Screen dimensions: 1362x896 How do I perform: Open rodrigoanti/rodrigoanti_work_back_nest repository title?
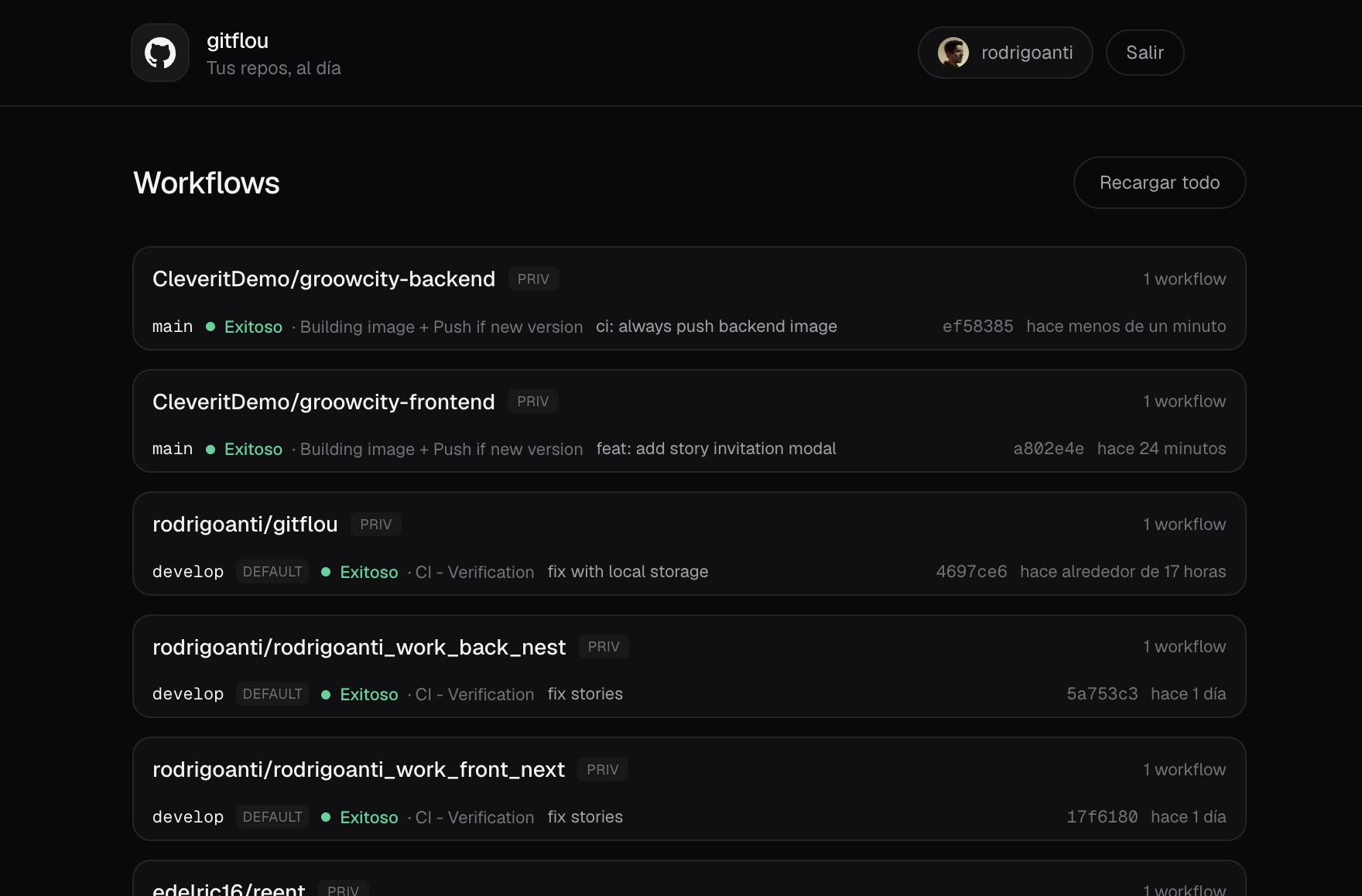359,647
